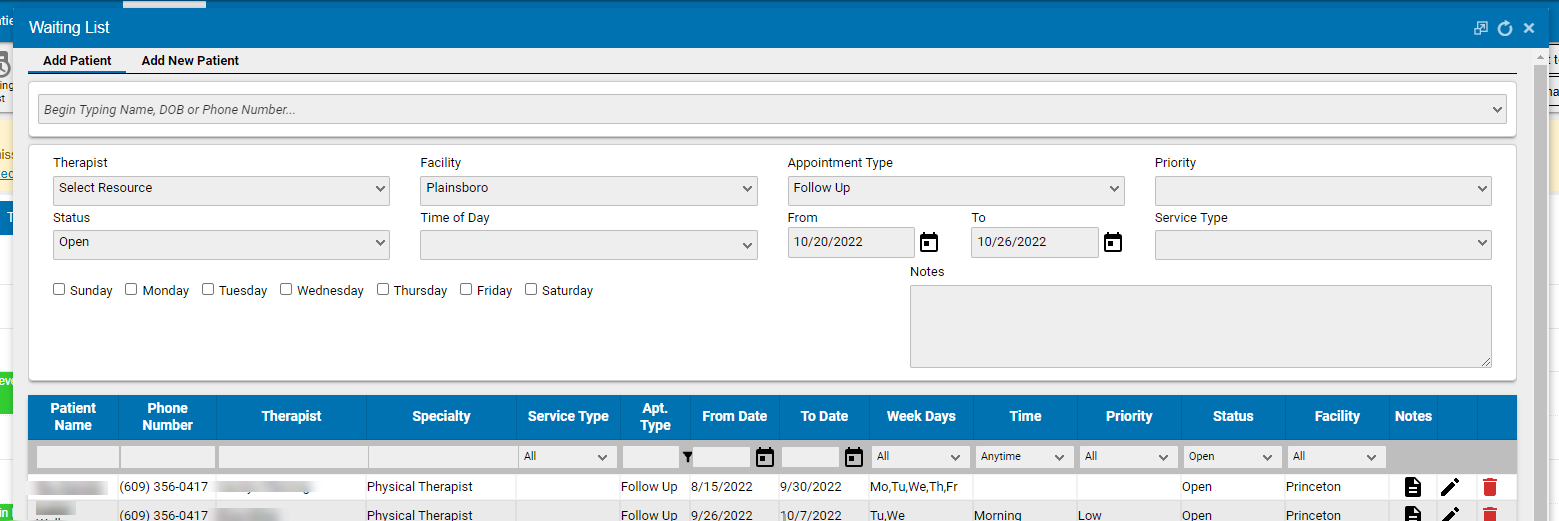Enable the Wednesday checkbox

[286, 290]
